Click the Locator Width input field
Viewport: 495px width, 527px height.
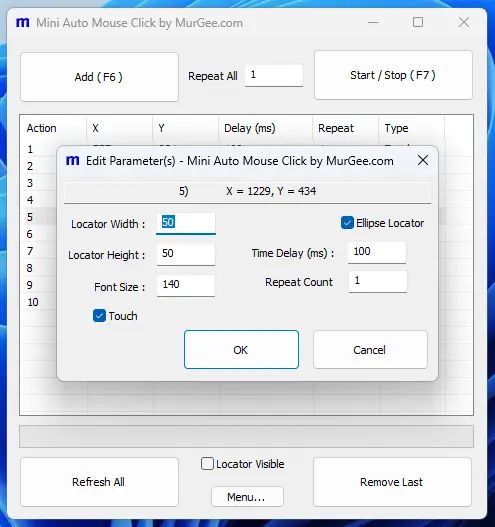(185, 223)
